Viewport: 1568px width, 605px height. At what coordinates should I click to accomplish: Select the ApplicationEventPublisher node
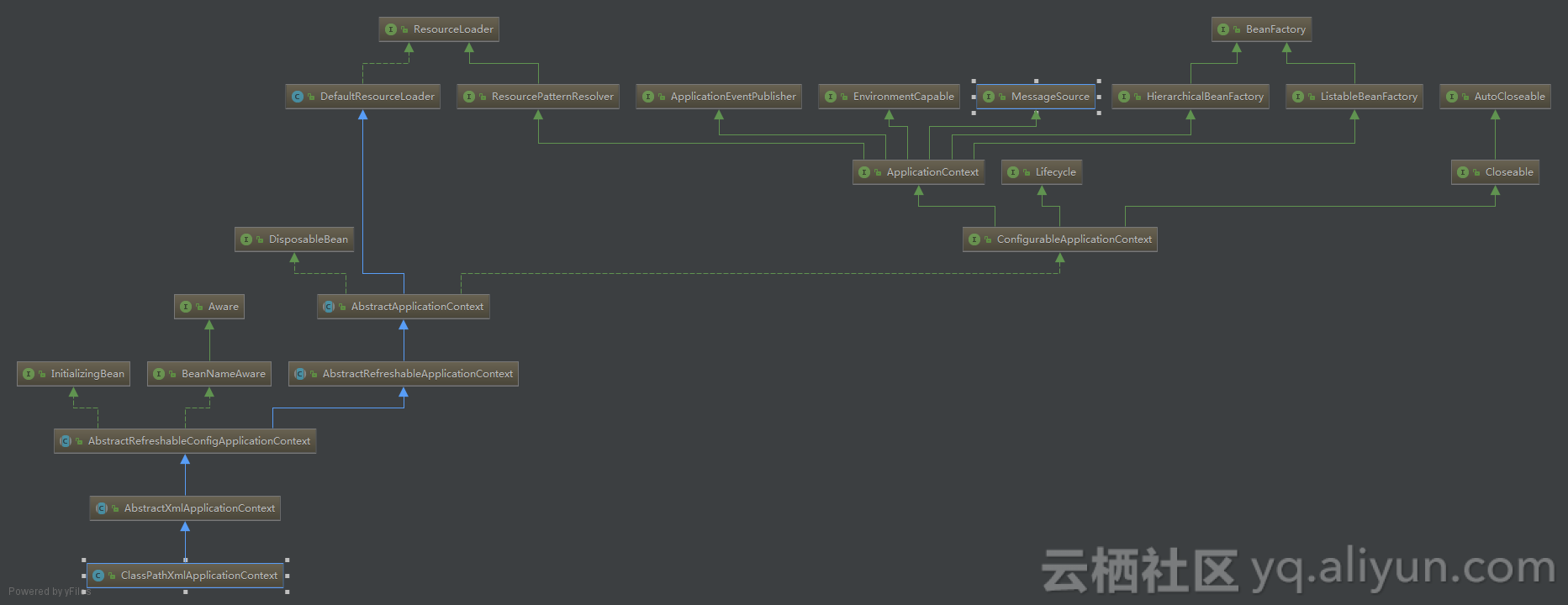click(x=719, y=97)
